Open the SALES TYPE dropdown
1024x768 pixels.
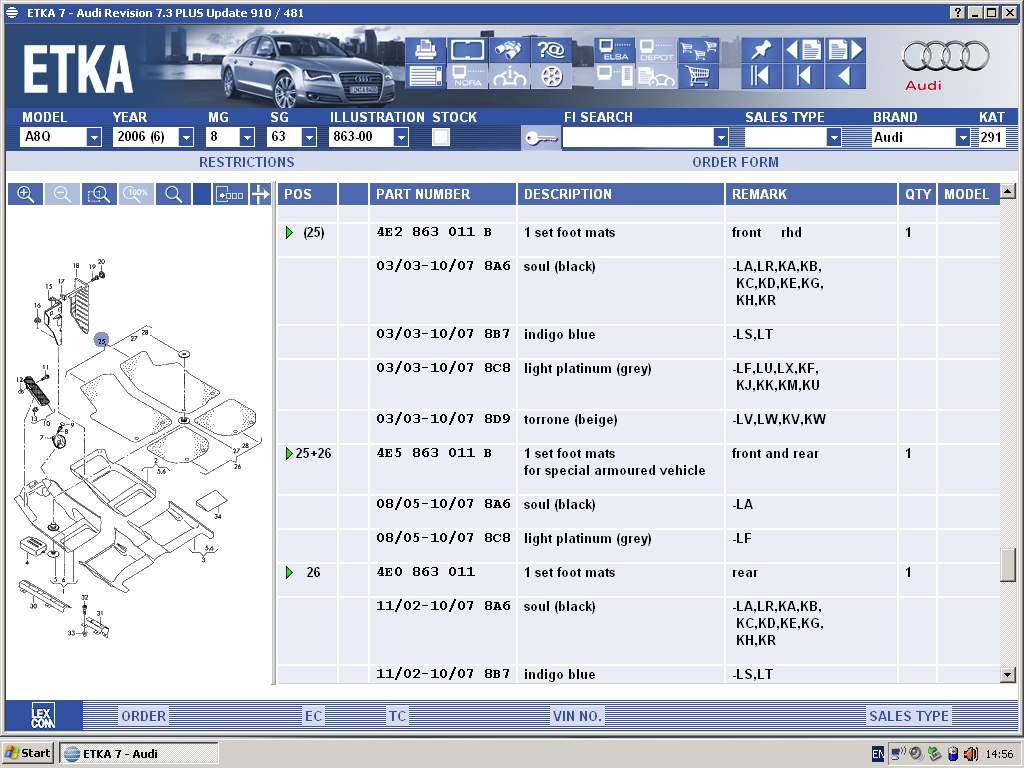tap(833, 137)
